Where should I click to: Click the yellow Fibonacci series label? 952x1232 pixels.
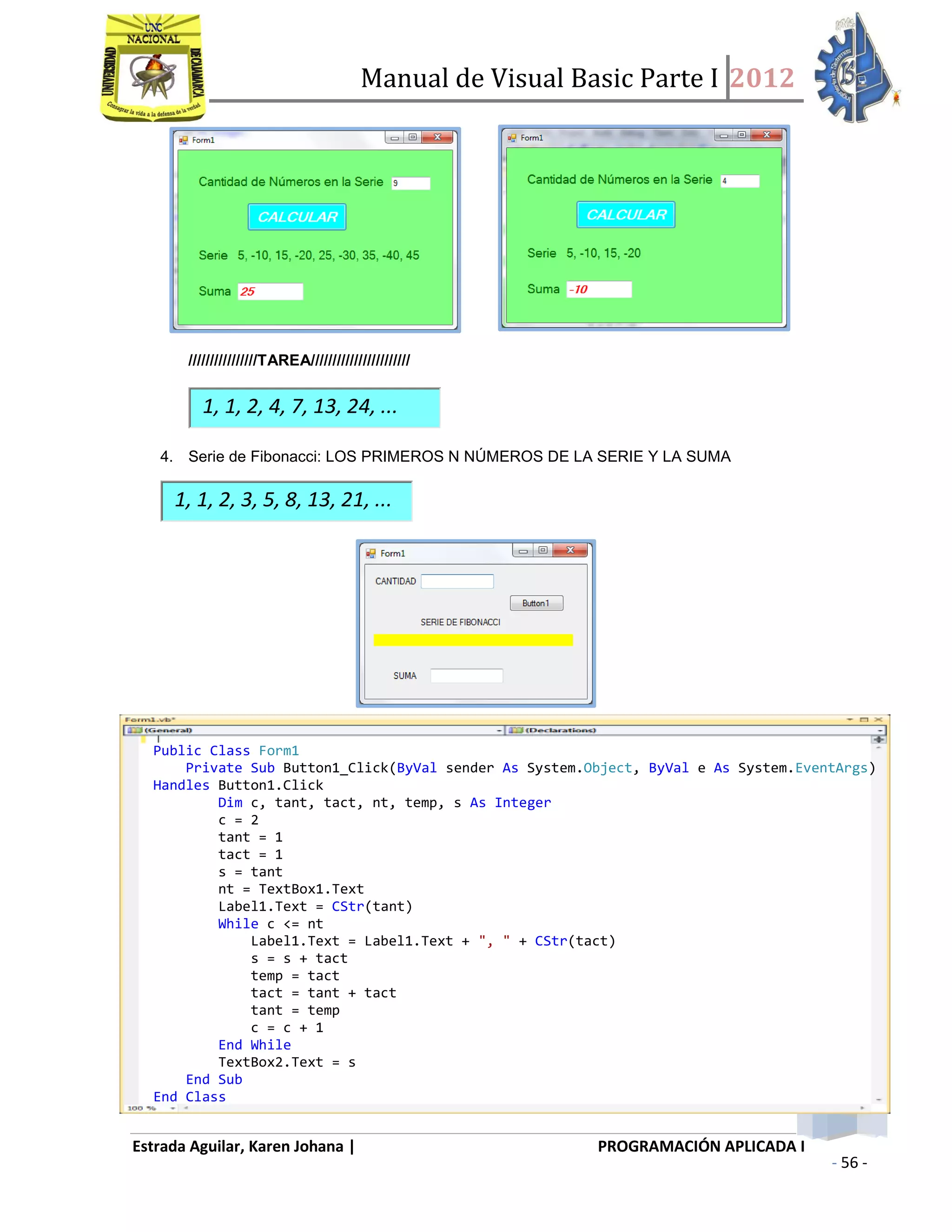pyautogui.click(x=473, y=640)
